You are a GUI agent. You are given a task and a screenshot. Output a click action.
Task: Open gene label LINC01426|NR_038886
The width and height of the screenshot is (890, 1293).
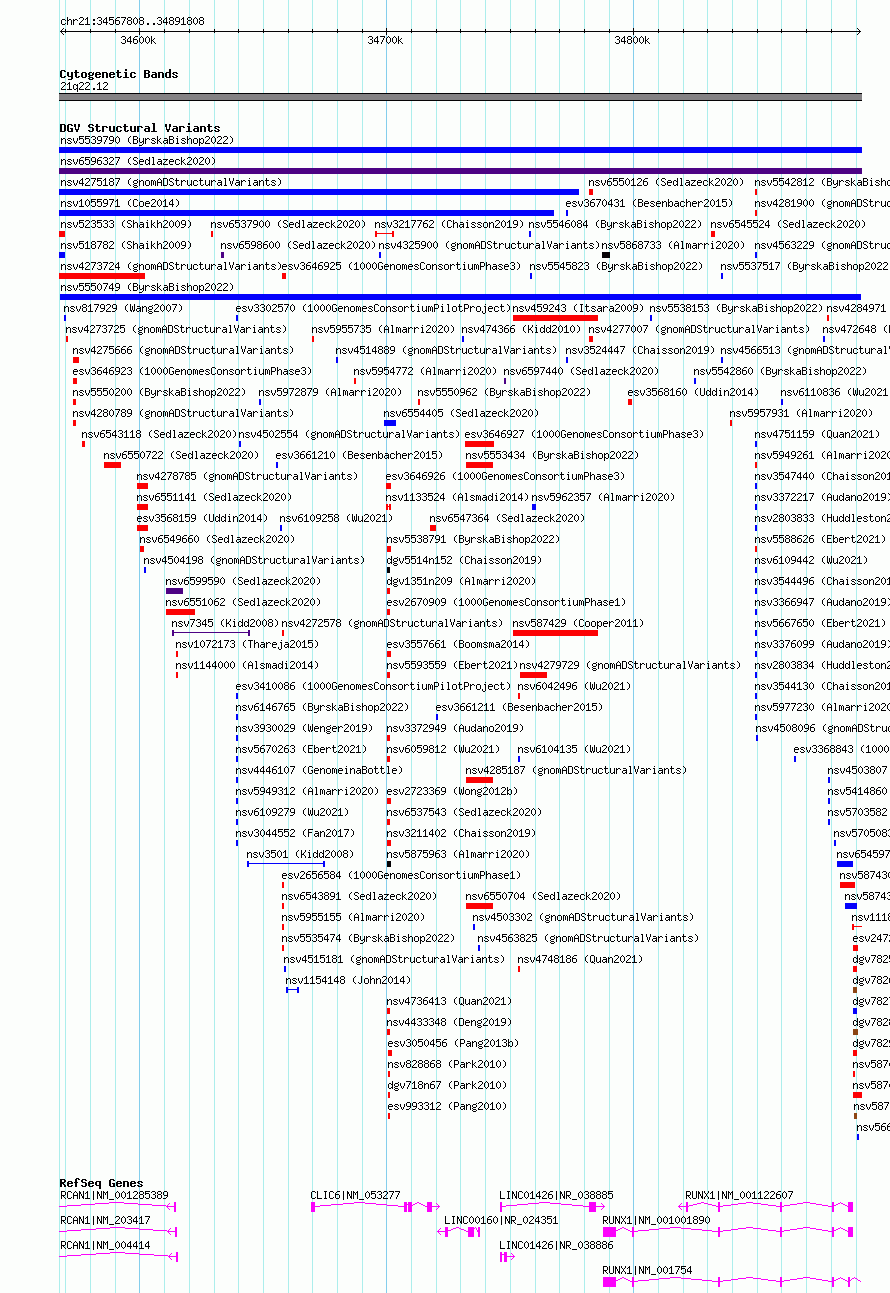coord(557,1245)
